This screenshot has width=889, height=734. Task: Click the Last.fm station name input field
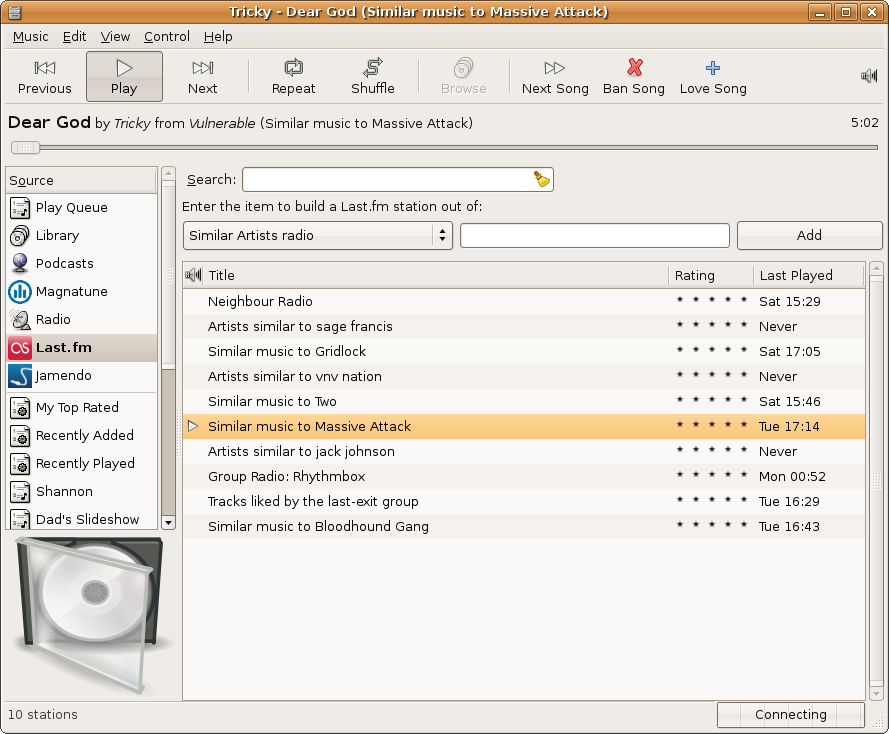pos(595,235)
